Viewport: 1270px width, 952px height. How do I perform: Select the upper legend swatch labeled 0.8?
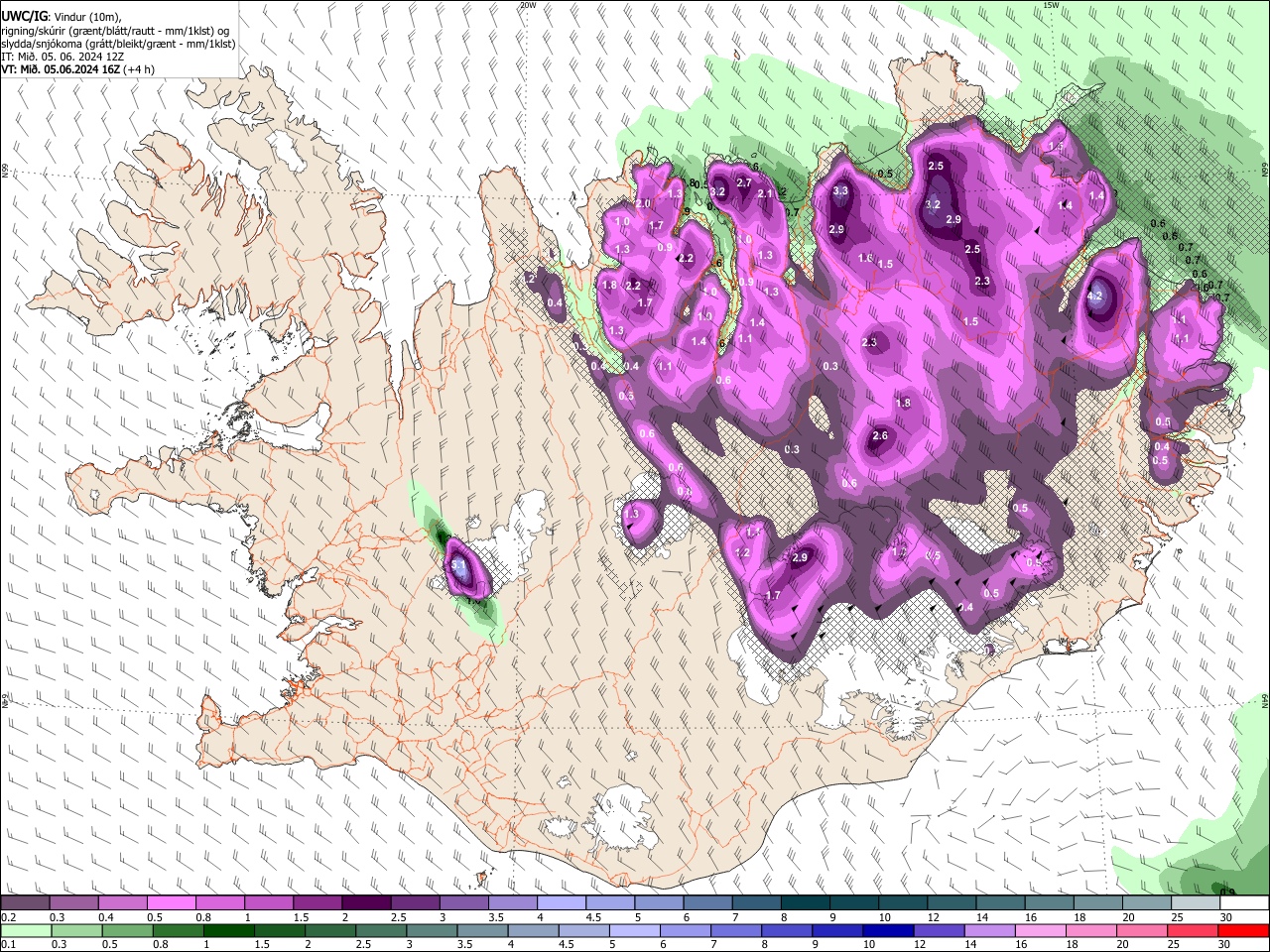click(219, 902)
